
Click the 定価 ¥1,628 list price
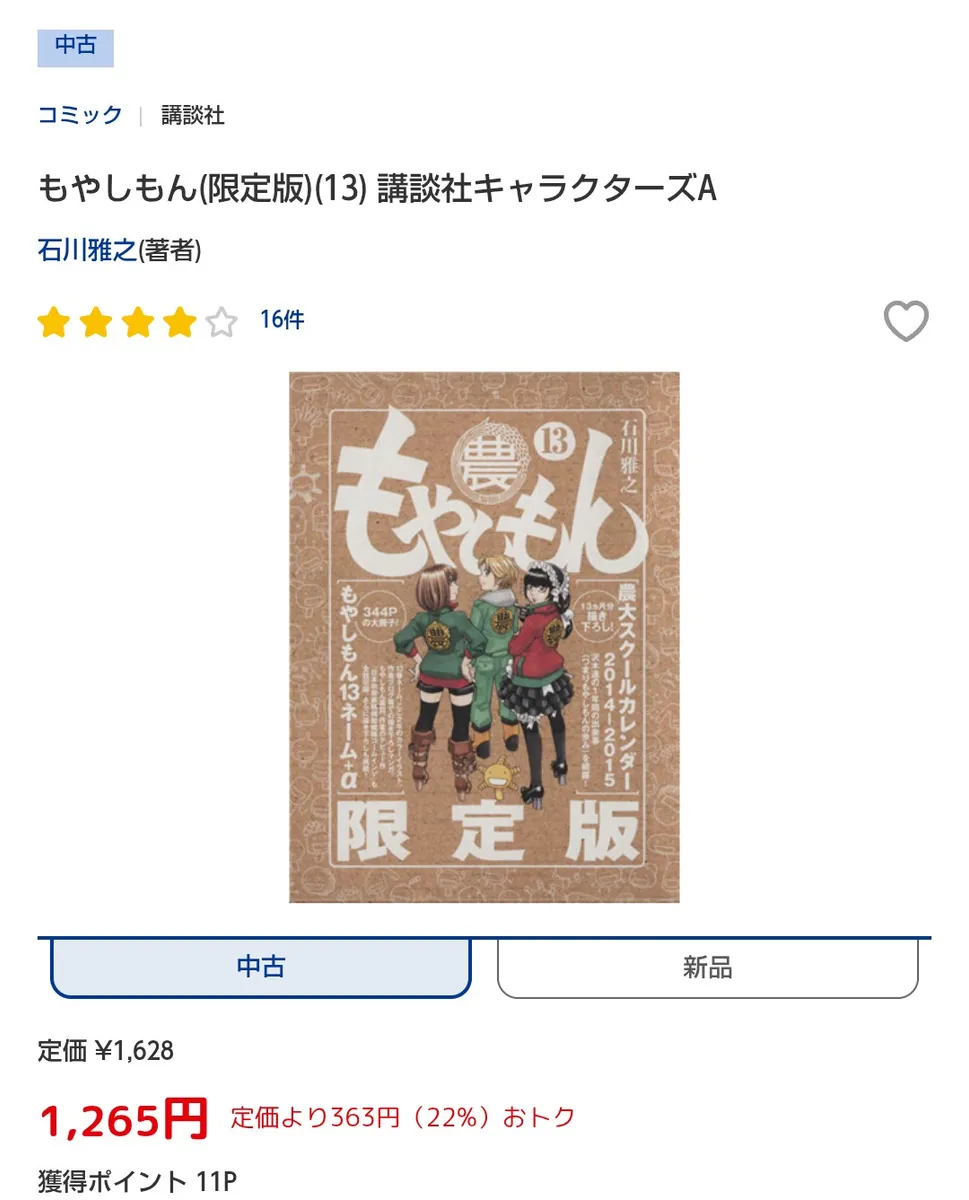106,1051
